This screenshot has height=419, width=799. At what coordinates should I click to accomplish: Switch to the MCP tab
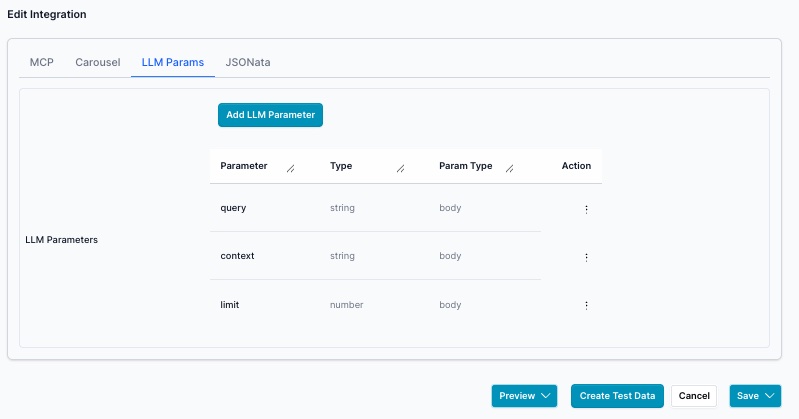point(42,62)
